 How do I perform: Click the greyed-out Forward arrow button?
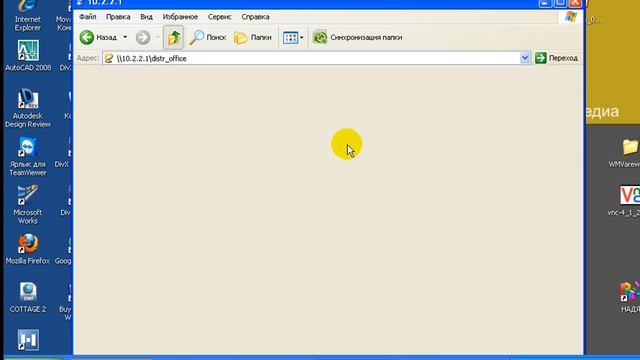(143, 38)
